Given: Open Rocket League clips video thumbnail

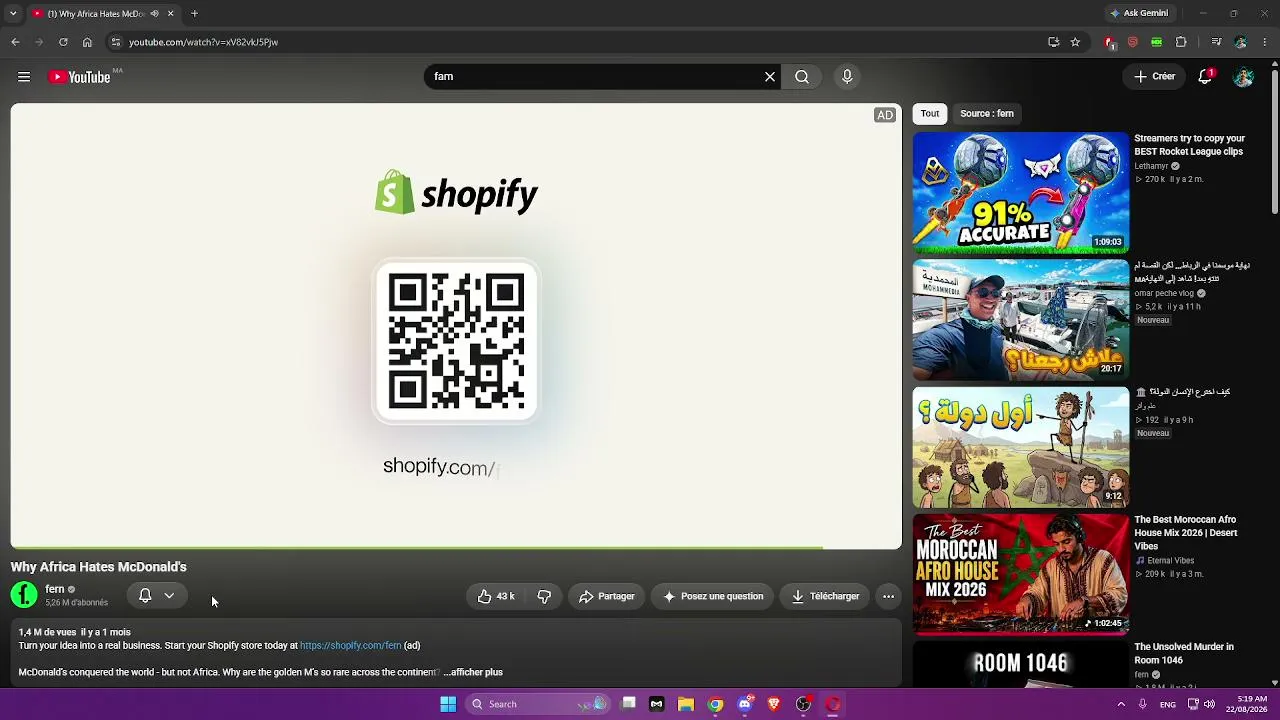Looking at the screenshot, I should click(1021, 193).
